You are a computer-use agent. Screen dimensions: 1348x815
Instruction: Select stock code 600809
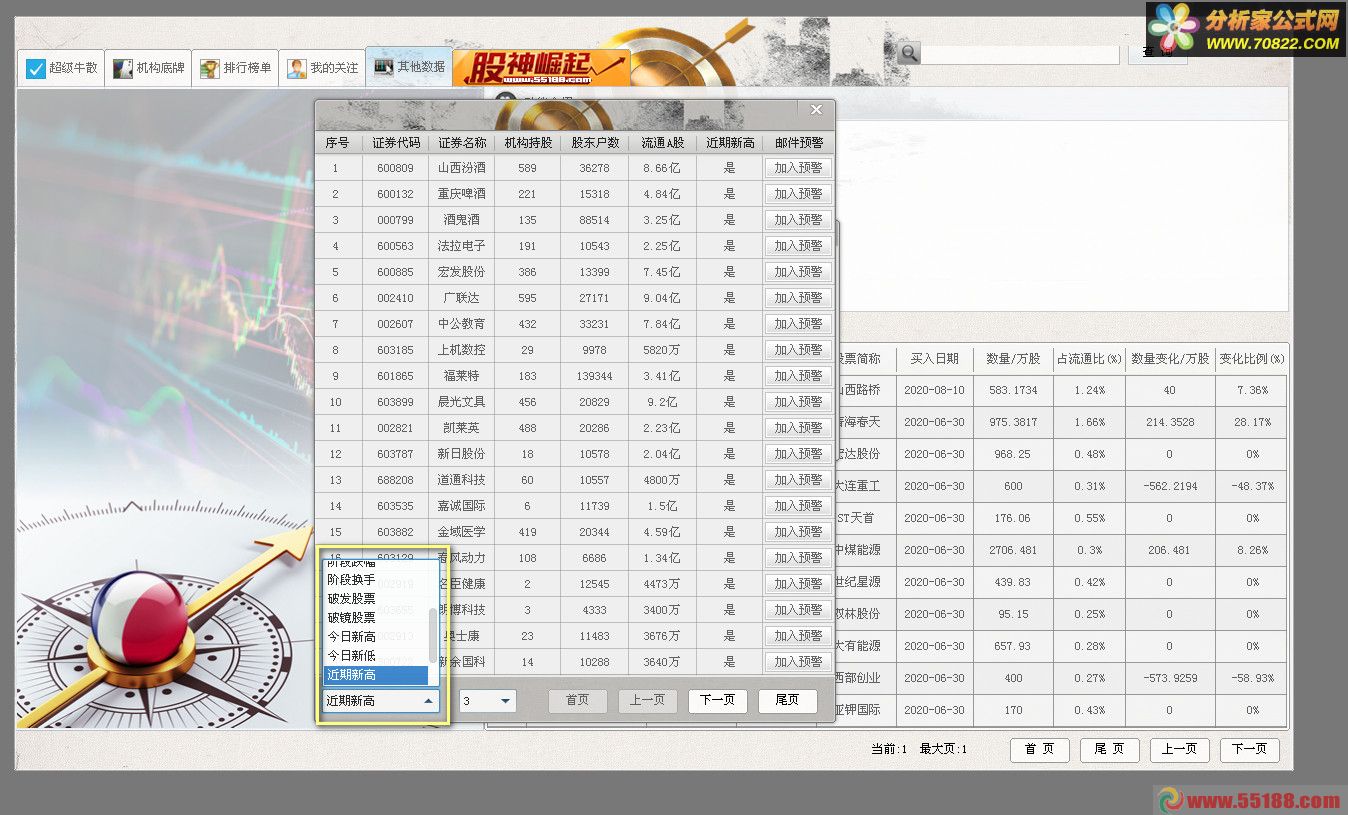coord(396,168)
